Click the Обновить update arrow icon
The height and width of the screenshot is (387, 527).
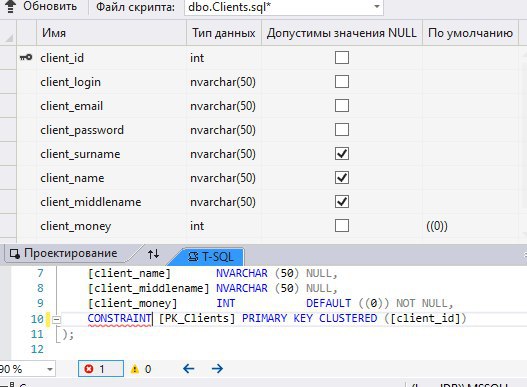tap(10, 6)
